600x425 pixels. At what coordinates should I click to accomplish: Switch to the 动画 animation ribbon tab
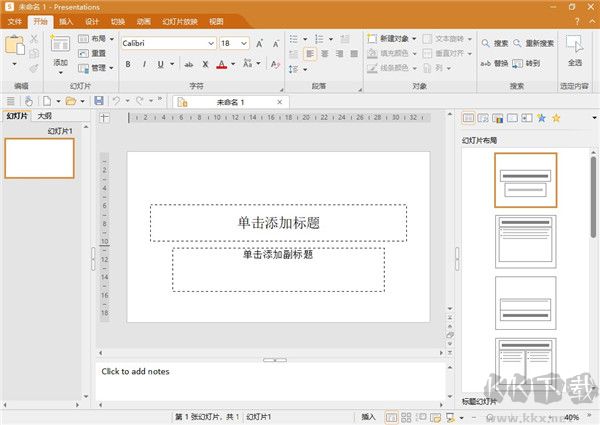pos(143,21)
